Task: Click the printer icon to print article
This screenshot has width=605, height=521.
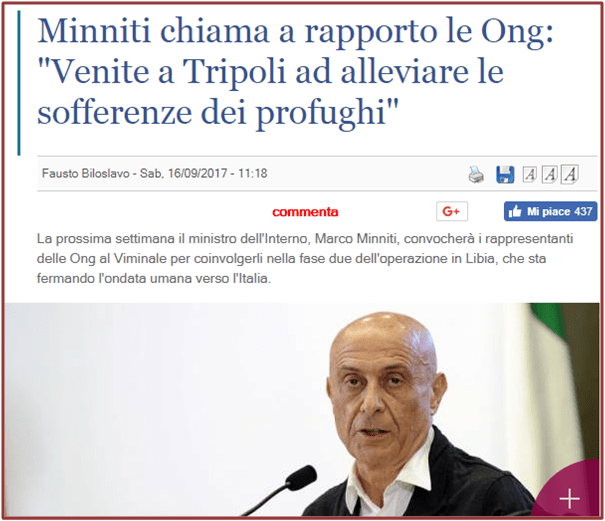Action: (476, 174)
